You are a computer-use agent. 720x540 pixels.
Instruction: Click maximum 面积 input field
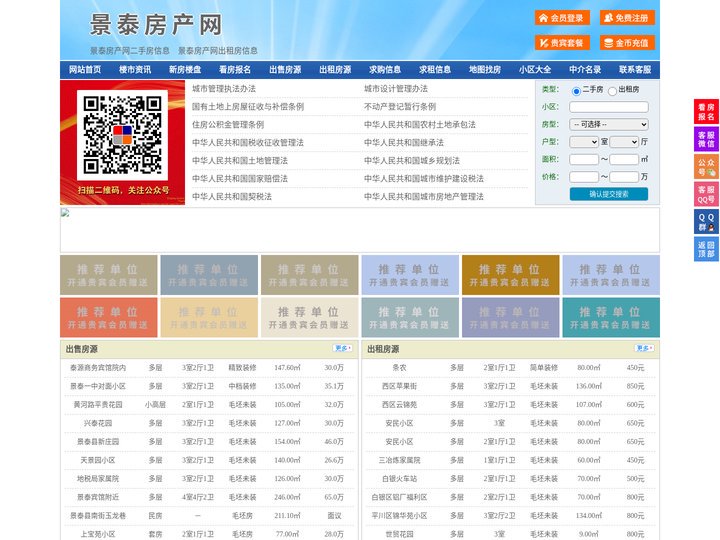coord(624,159)
